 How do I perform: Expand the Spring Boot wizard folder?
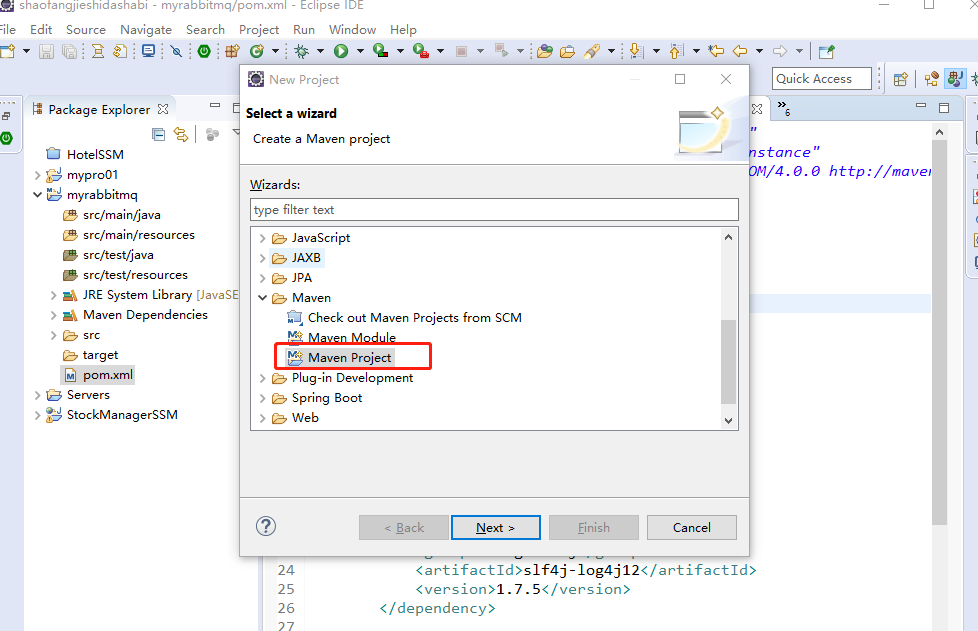coord(263,398)
